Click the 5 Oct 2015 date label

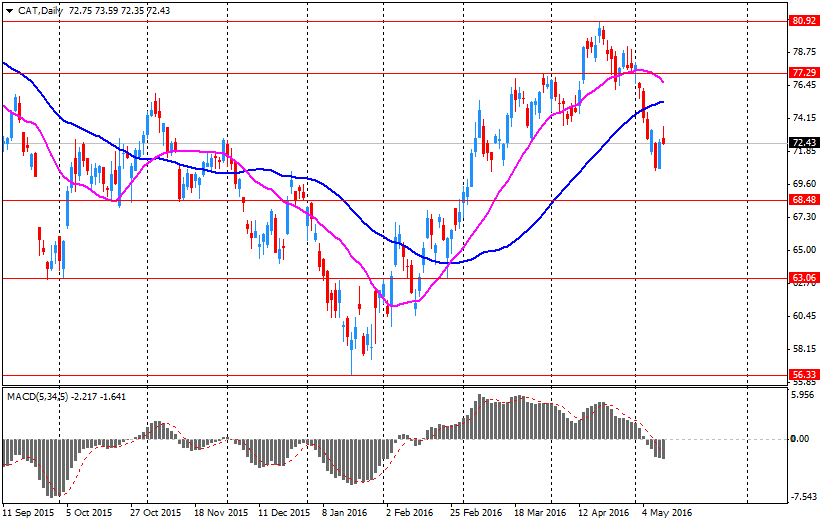89,513
